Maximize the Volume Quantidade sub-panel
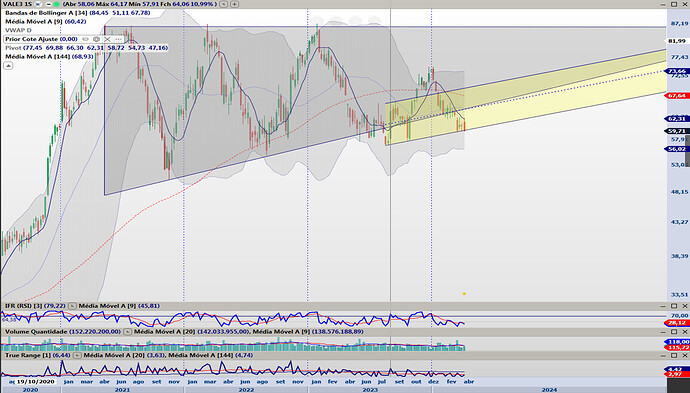This screenshot has width=690, height=393. pos(674,331)
